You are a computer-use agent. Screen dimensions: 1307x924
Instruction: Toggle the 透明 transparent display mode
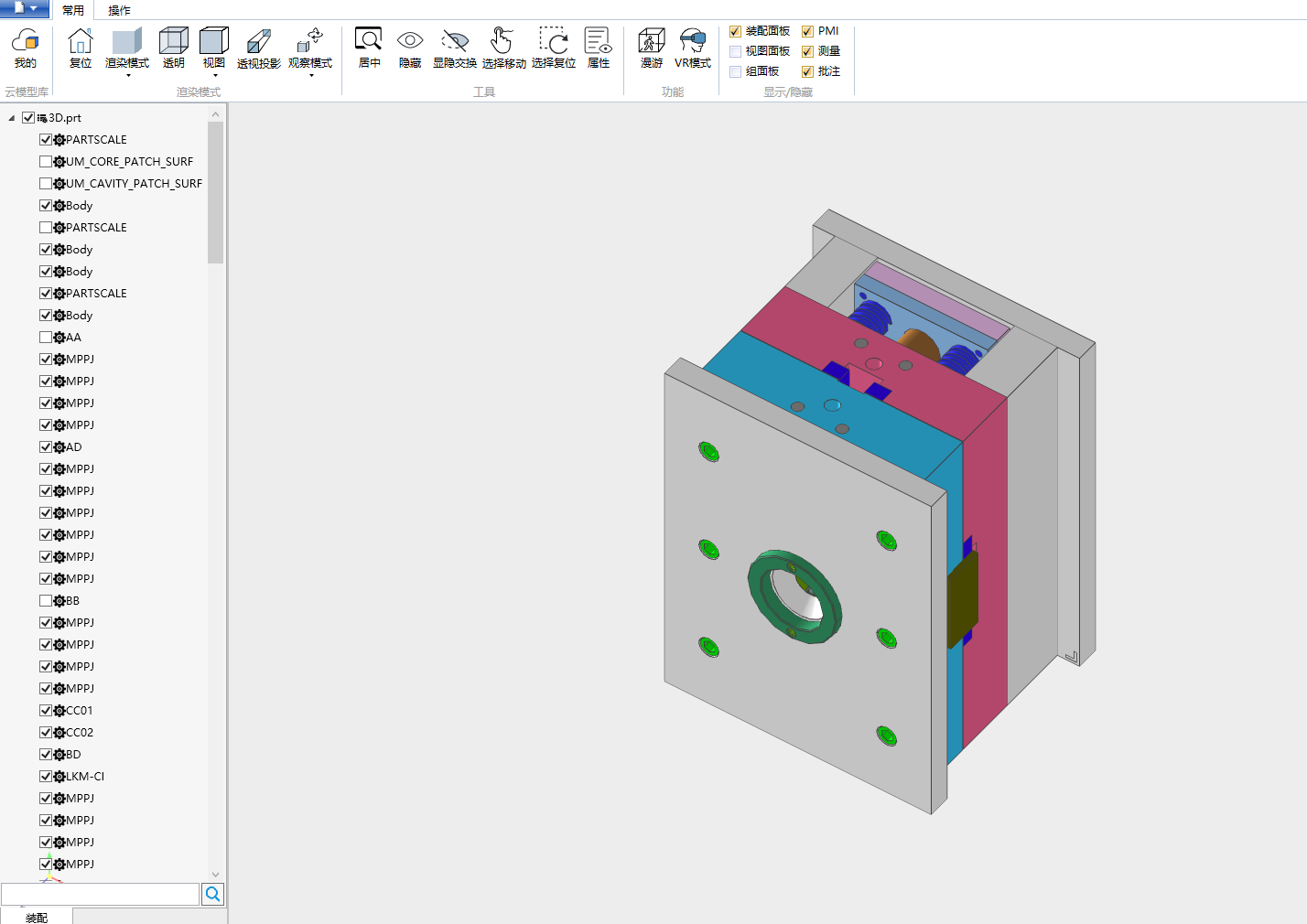click(x=174, y=48)
